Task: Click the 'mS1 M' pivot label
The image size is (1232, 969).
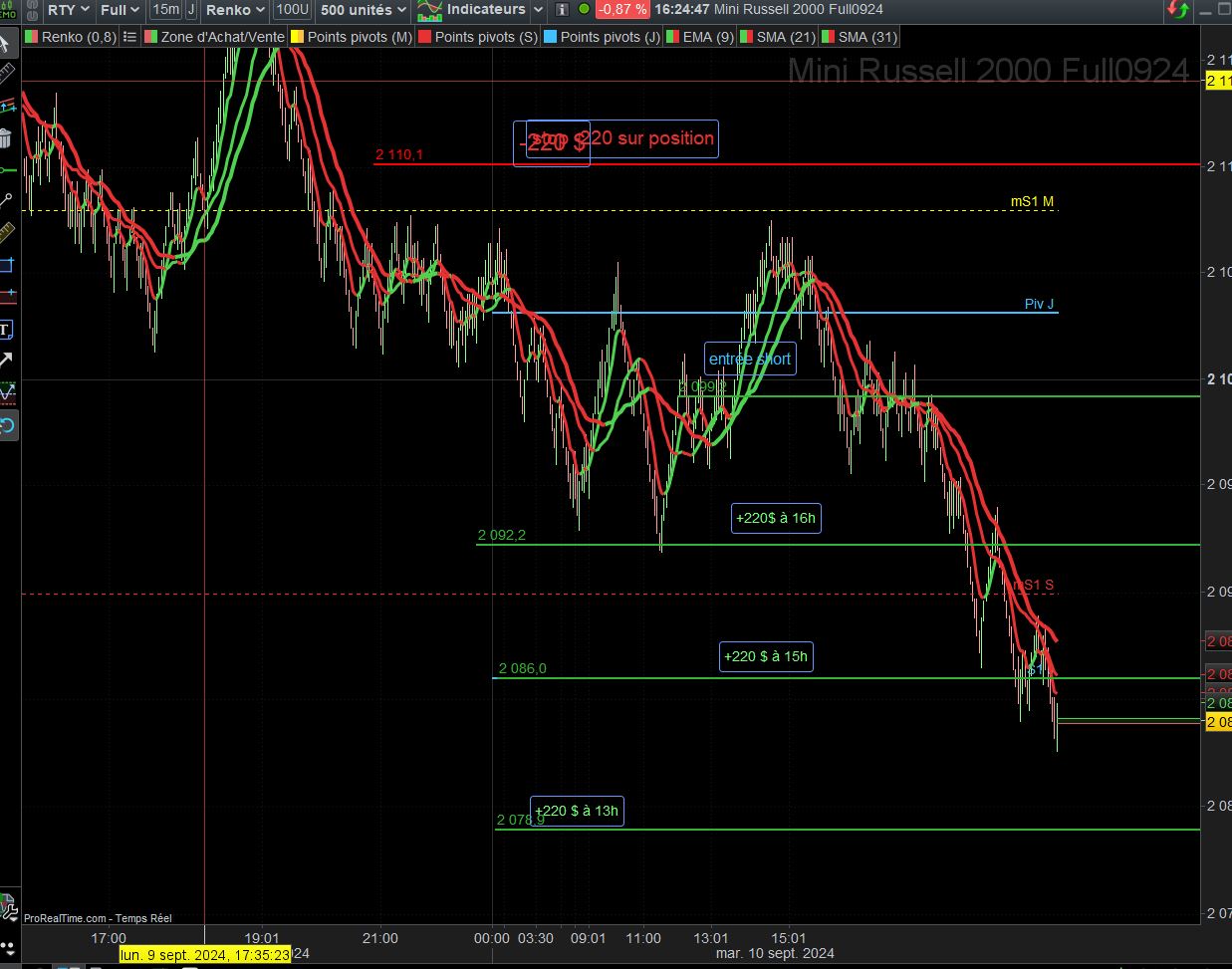Action: coord(1032,202)
